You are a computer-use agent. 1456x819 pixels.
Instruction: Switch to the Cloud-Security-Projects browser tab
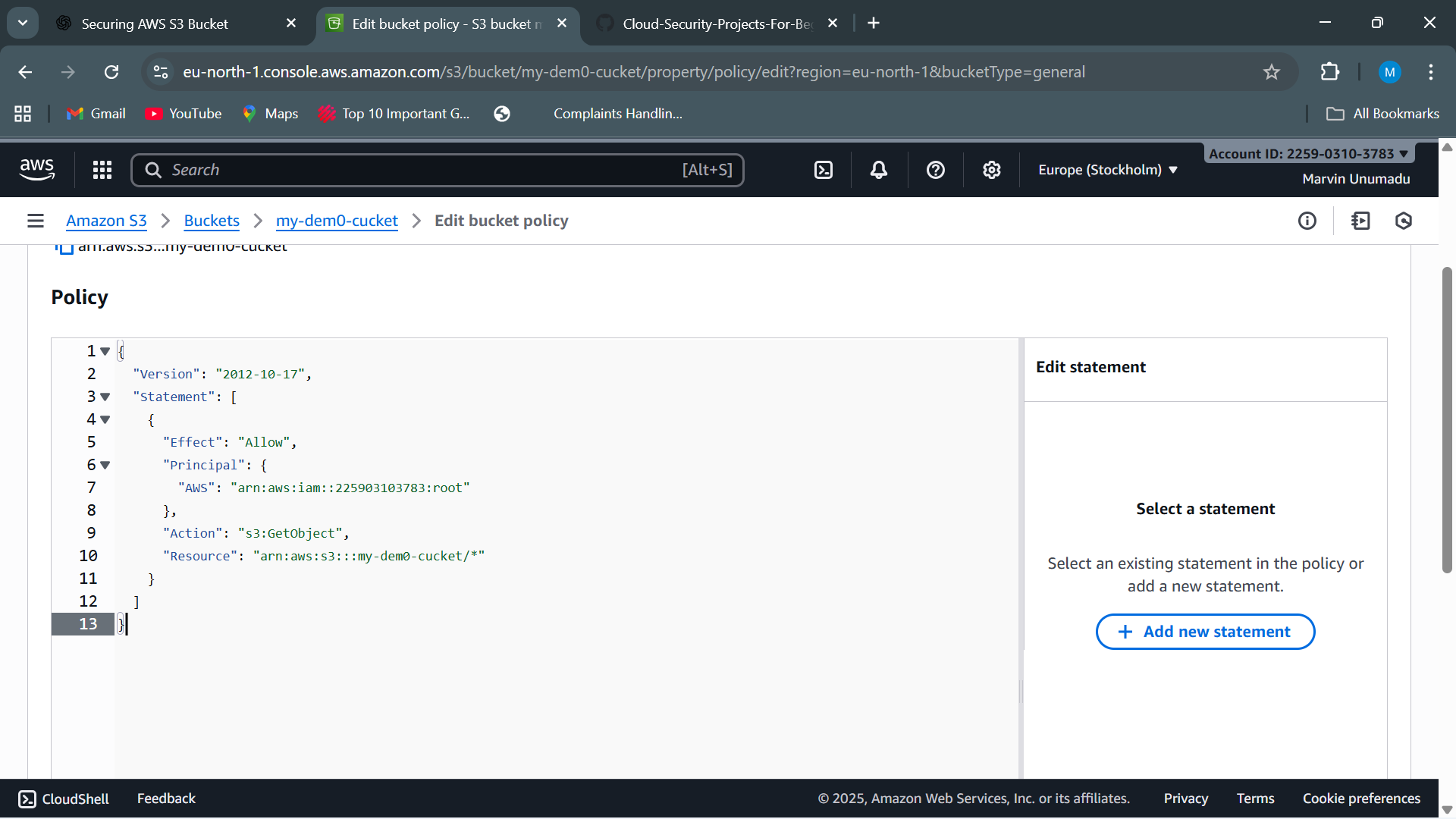pyautogui.click(x=717, y=24)
